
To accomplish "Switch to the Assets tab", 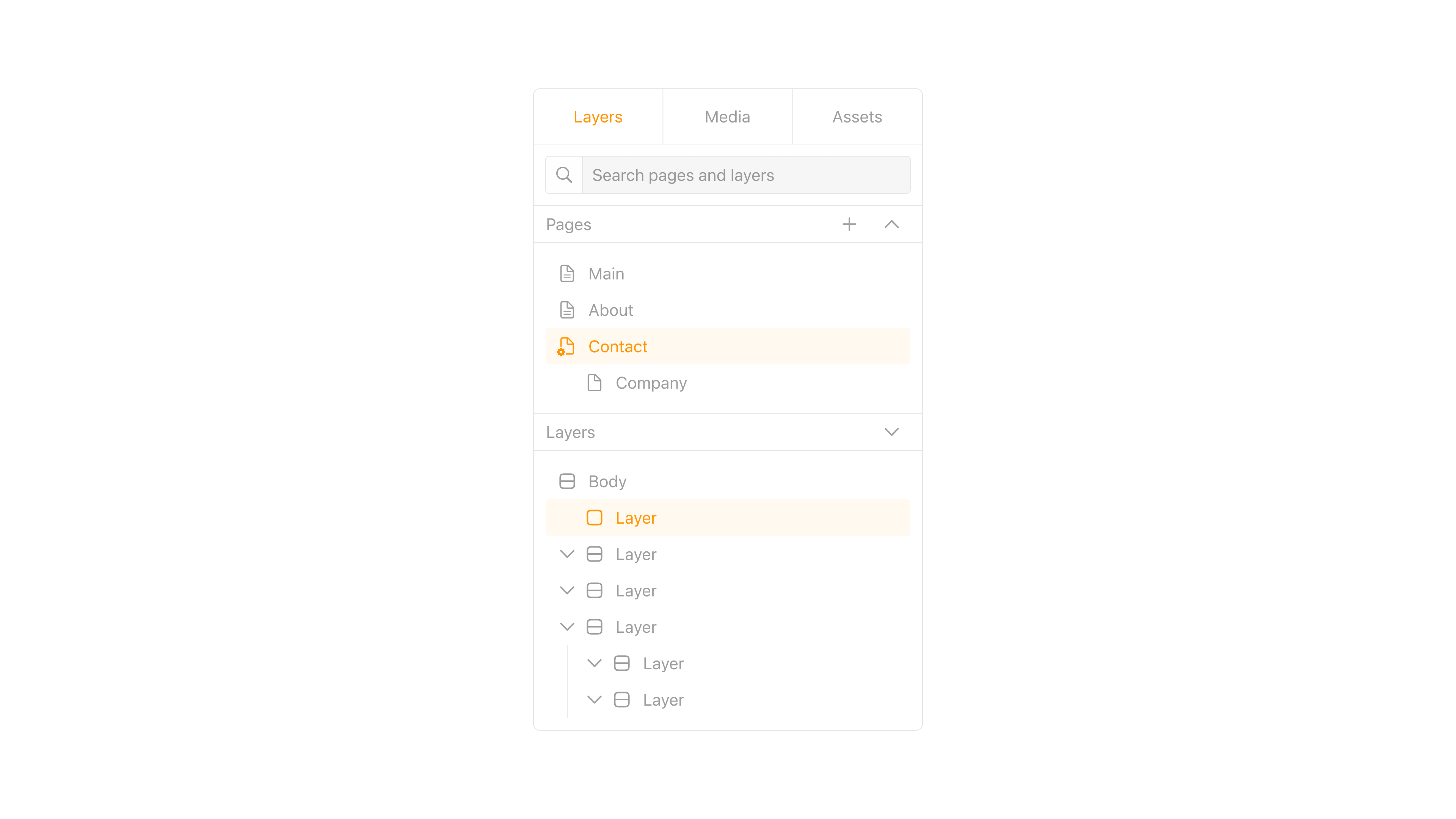I will (857, 116).
